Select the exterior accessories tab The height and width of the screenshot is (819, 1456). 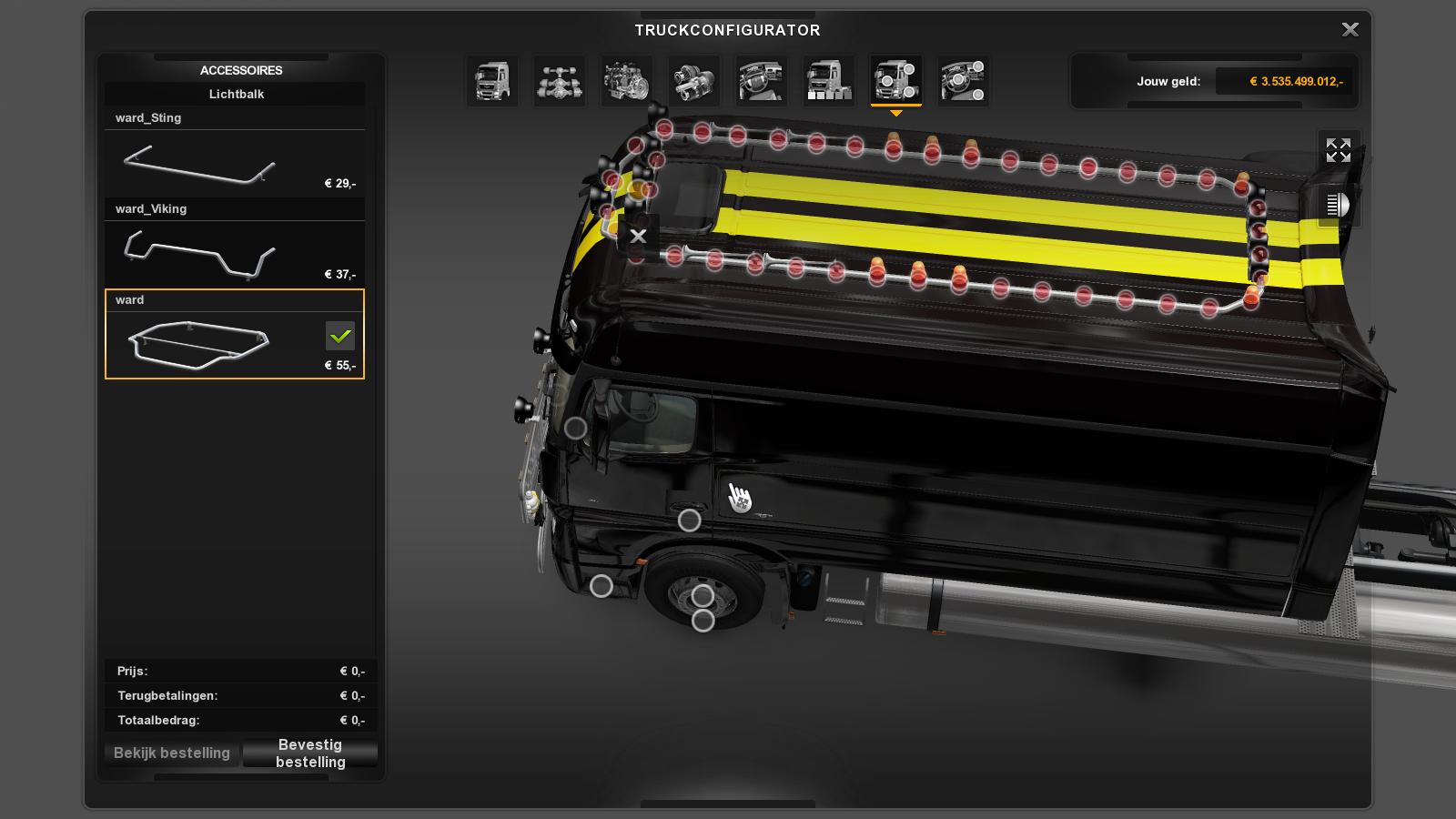pos(896,81)
